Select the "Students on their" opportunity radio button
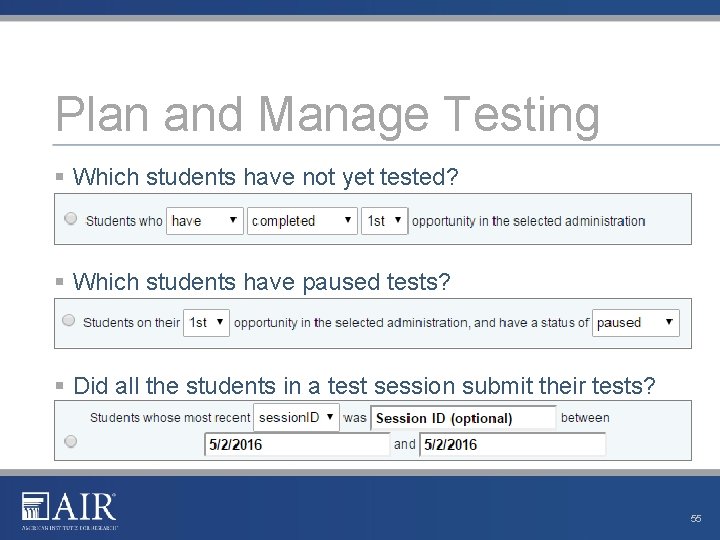Screen dimensions: 720x540 (69, 321)
